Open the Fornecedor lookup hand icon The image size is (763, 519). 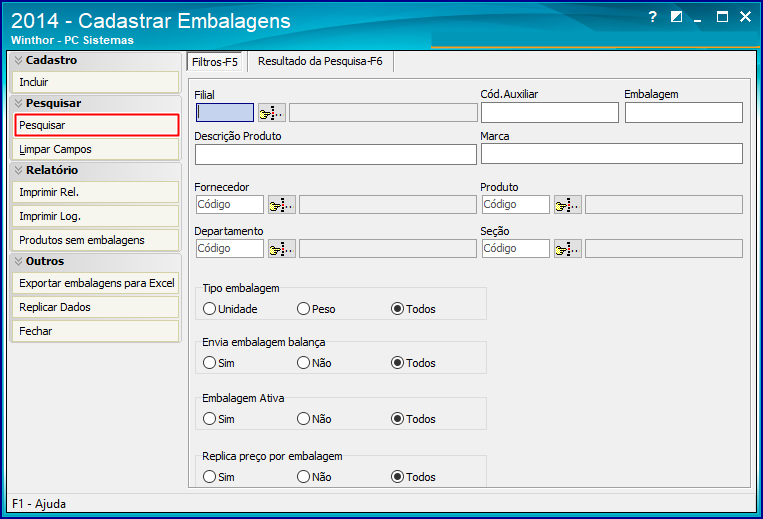(x=282, y=205)
